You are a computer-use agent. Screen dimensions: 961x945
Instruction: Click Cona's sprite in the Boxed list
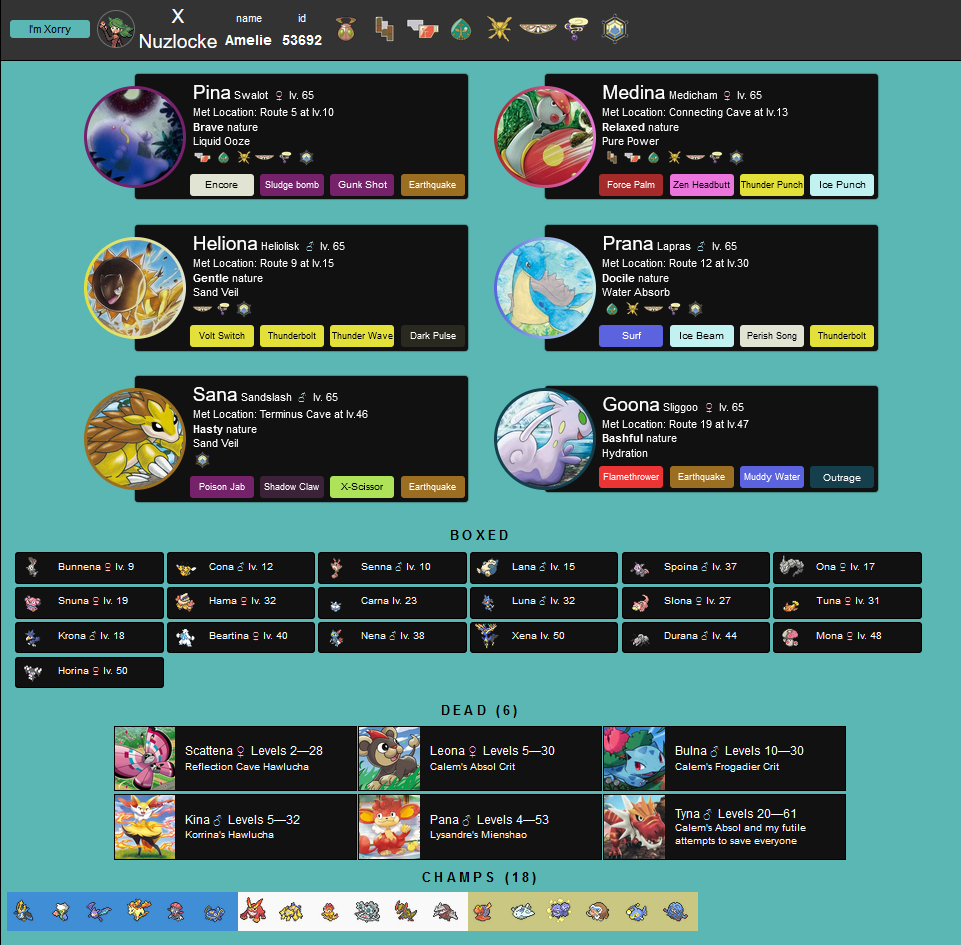185,568
